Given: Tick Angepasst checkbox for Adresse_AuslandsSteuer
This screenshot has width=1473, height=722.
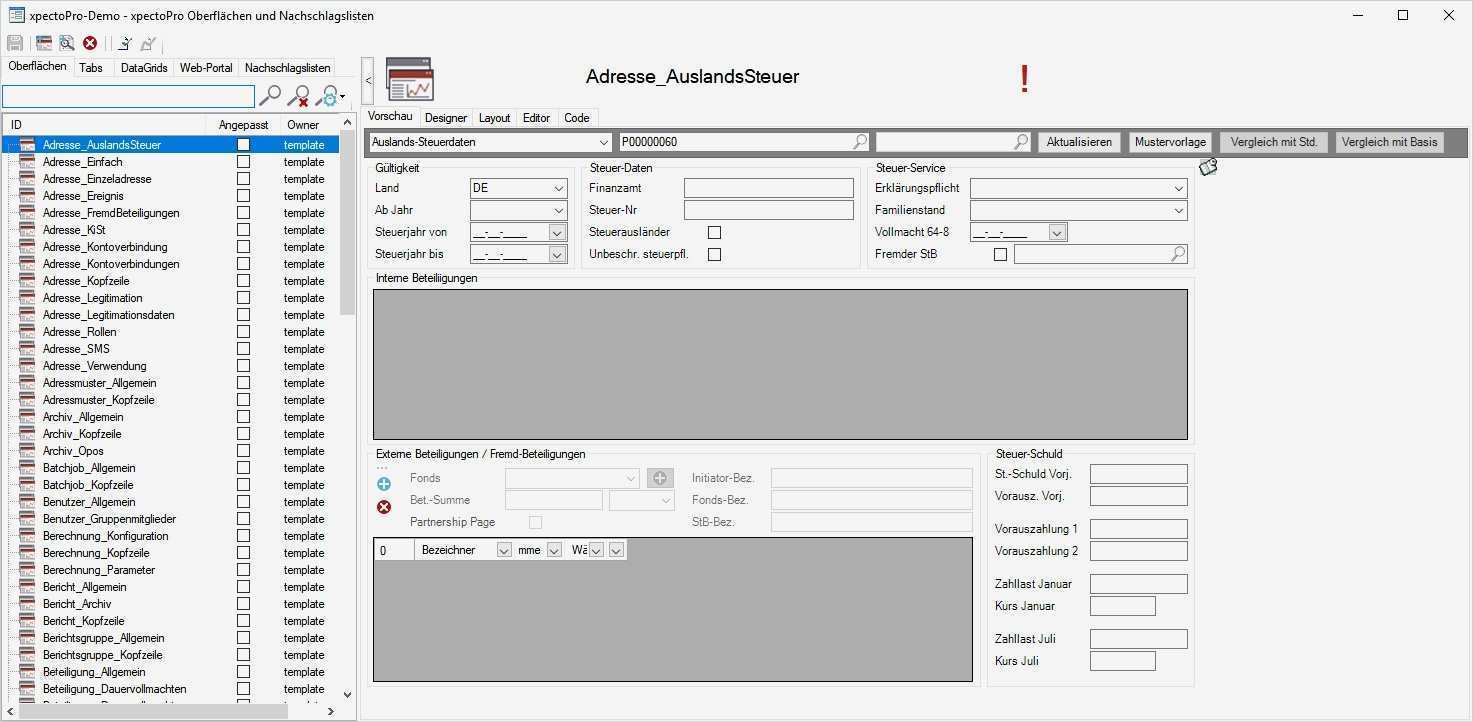Looking at the screenshot, I should (243, 145).
